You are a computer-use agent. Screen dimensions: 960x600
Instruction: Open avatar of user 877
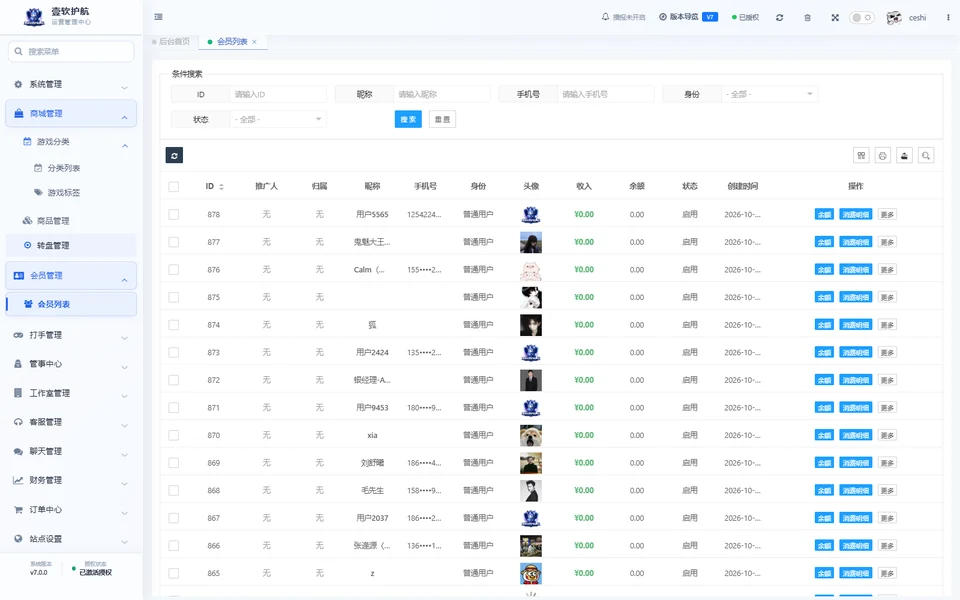pos(531,242)
